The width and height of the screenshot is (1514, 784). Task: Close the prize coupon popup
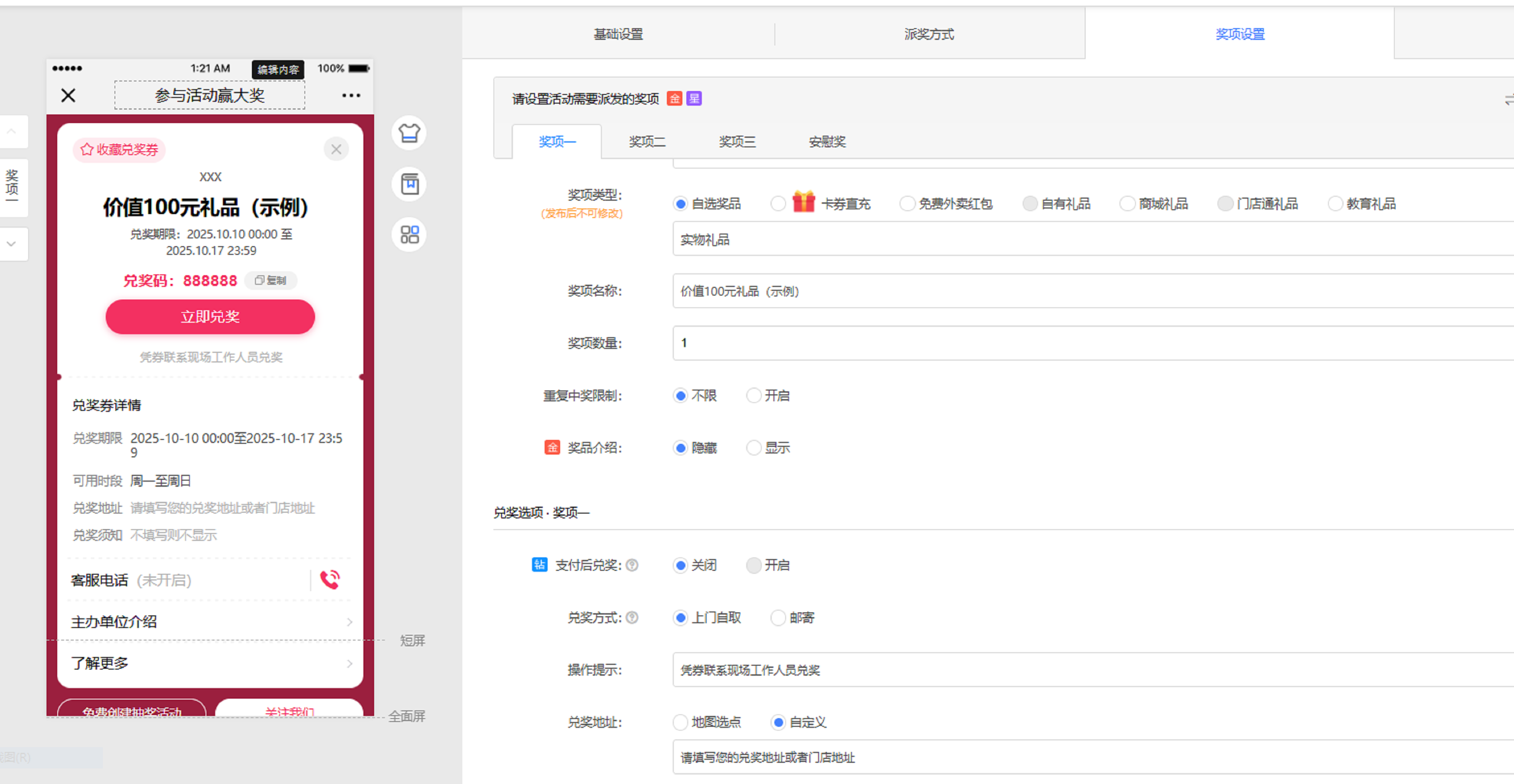[x=336, y=149]
